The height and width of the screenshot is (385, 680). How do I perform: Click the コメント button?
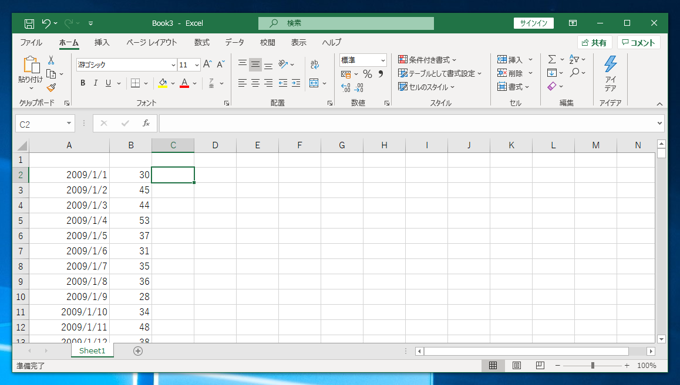click(x=638, y=42)
